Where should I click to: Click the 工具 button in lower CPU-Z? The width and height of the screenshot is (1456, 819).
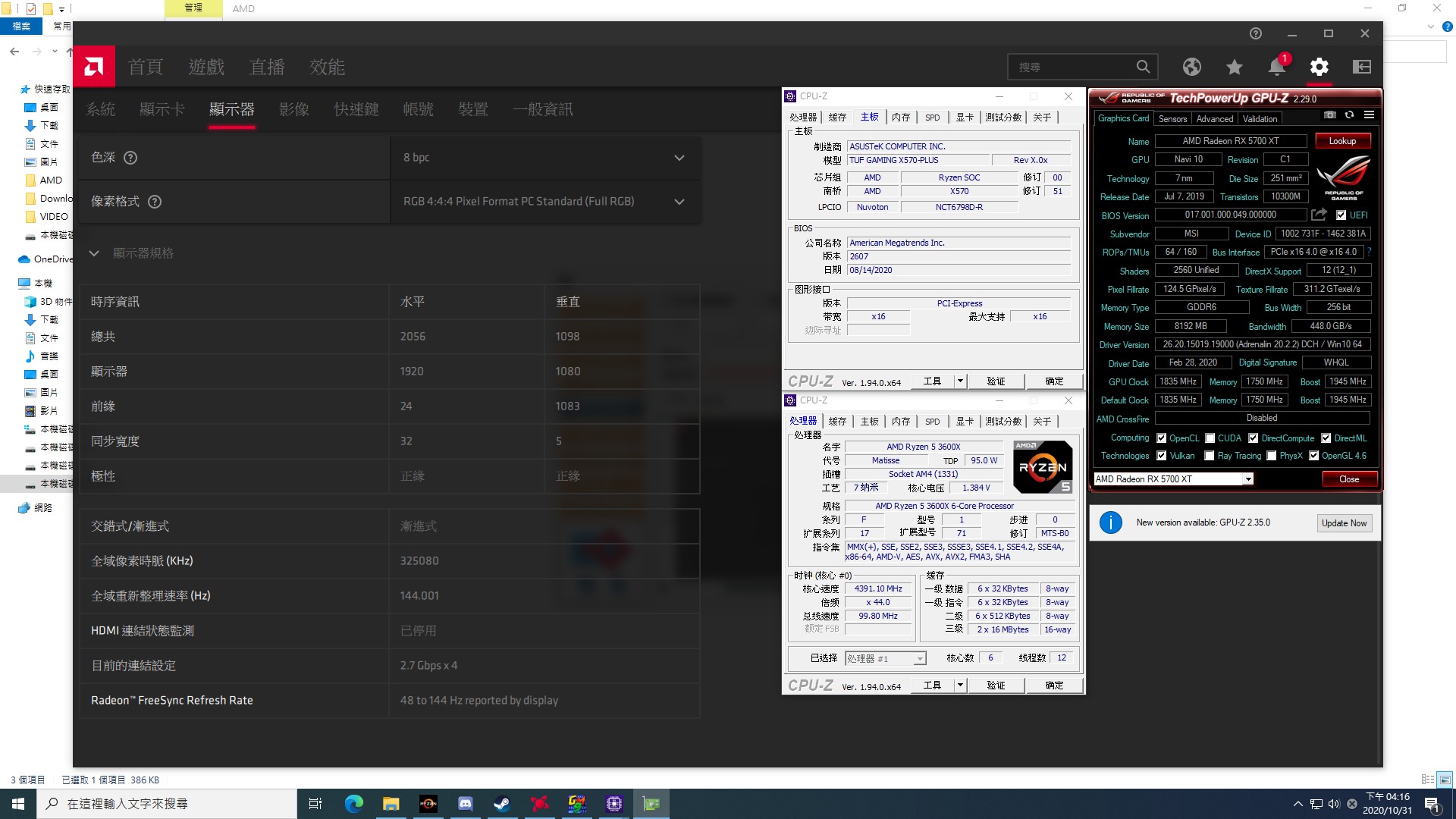932,686
